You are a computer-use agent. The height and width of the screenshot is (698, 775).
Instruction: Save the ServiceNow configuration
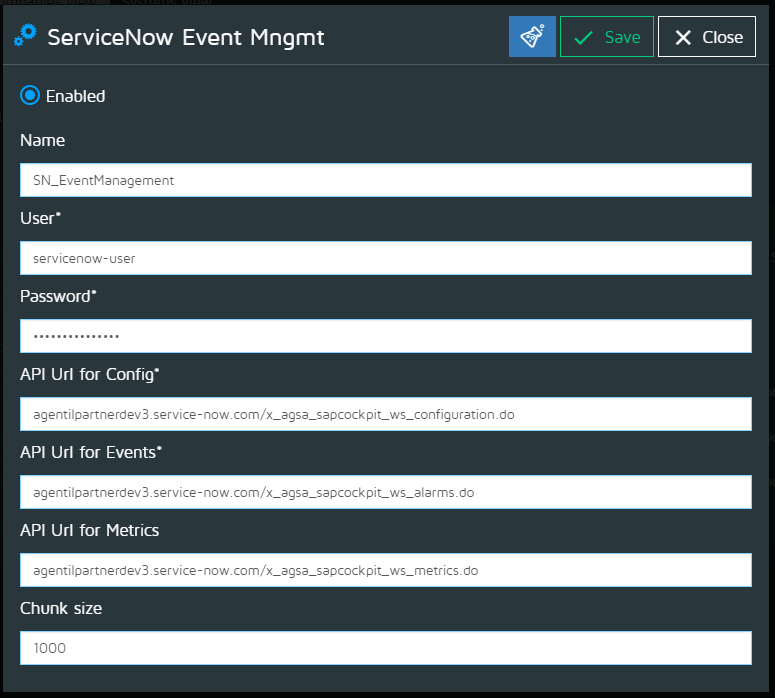pos(607,37)
